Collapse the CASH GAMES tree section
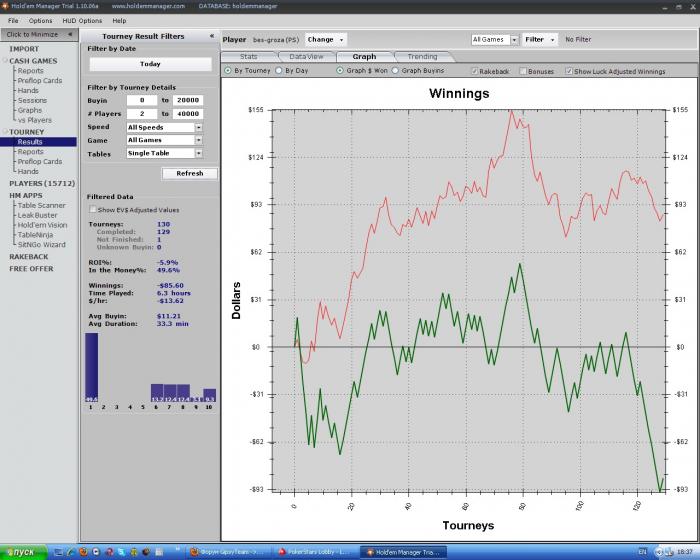The image size is (700, 560). tap(6, 60)
